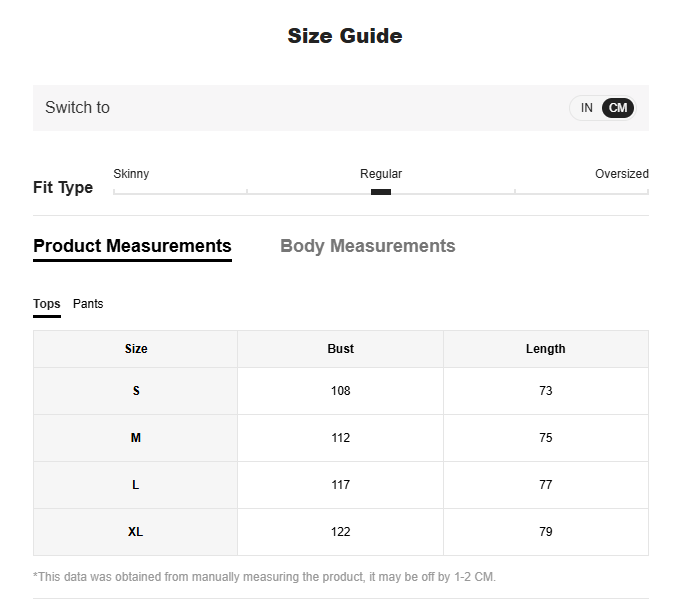The width and height of the screenshot is (675, 602).
Task: Select the size M row
Action: click(x=136, y=438)
